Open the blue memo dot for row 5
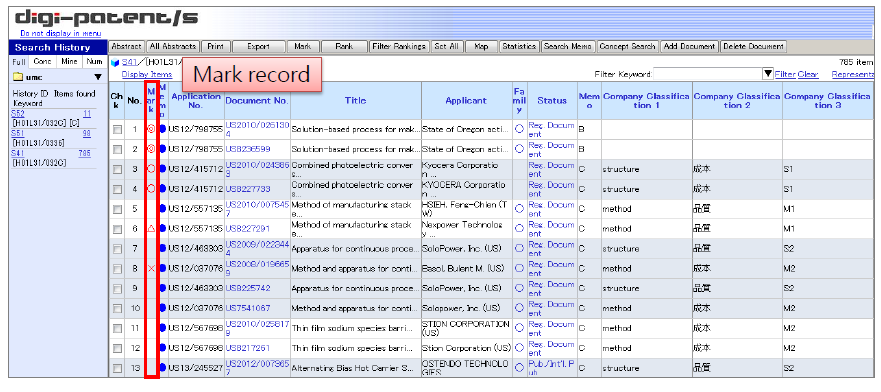 click(163, 208)
